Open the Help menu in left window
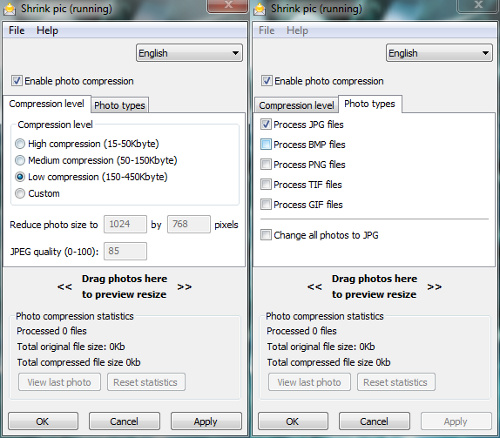 pyautogui.click(x=47, y=30)
